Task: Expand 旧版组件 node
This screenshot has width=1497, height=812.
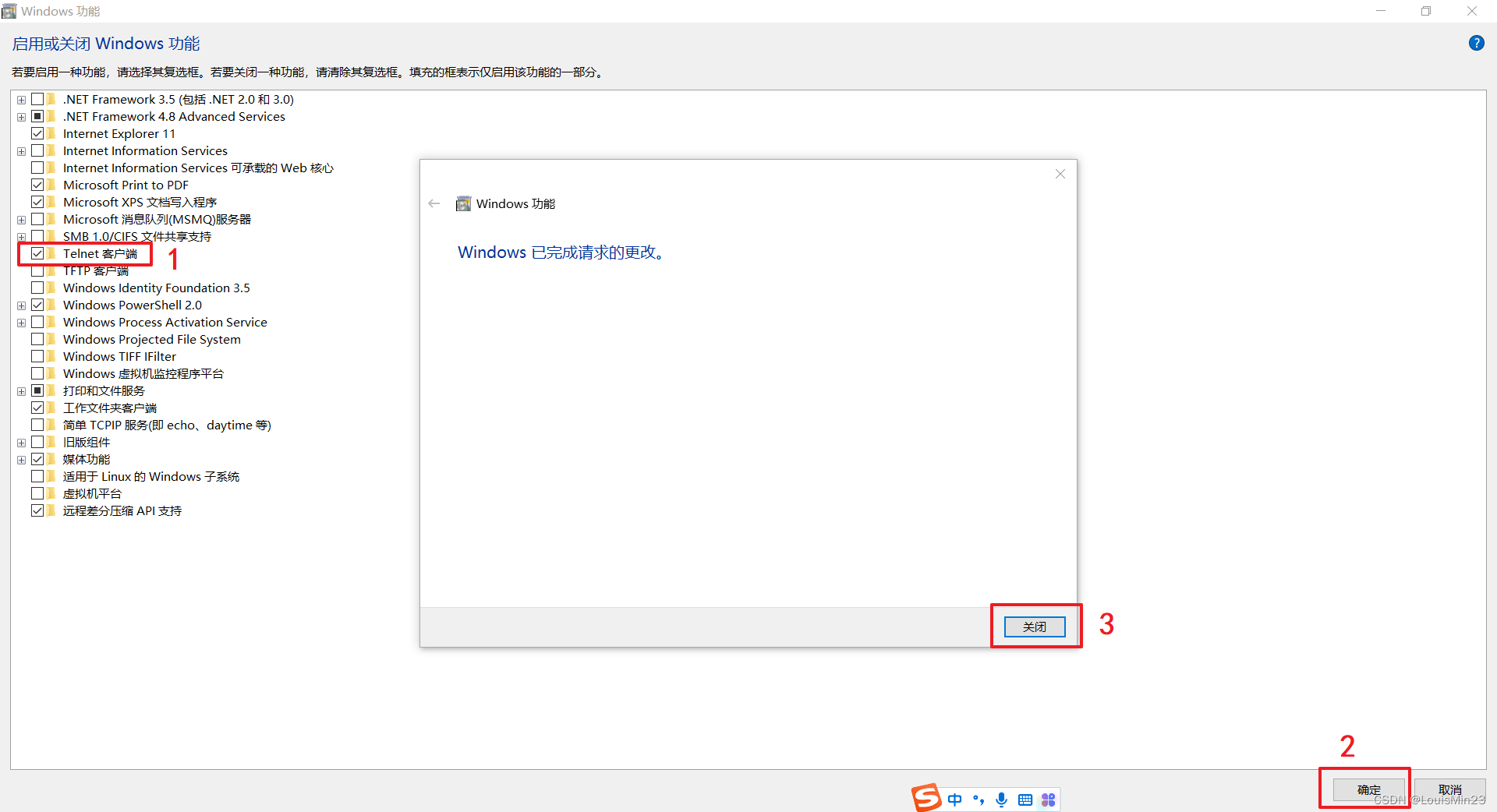Action: pyautogui.click(x=21, y=443)
